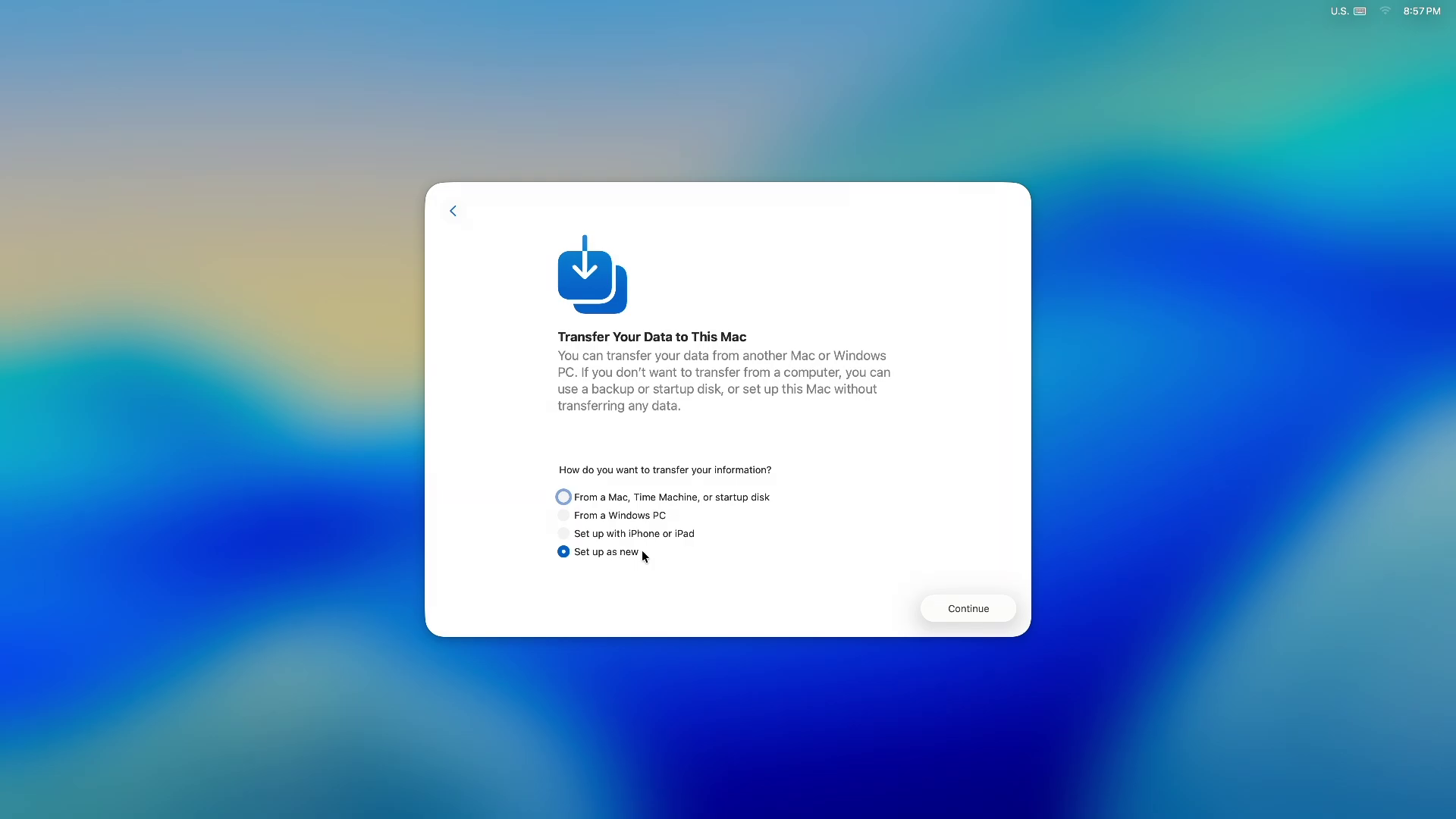Click the blue Migration Assistant download icon
Screen dimensions: 1456x819
pyautogui.click(x=592, y=275)
